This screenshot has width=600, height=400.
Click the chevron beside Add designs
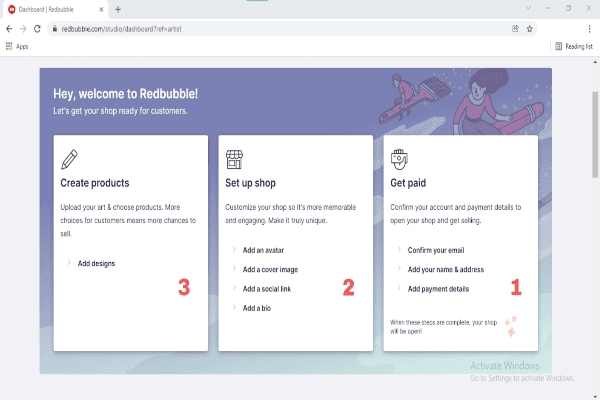[69, 262]
